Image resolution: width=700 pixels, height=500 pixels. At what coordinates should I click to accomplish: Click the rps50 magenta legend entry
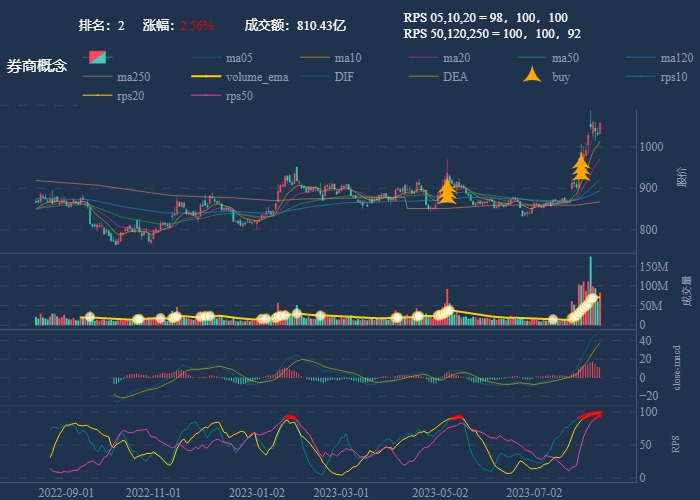tap(238, 96)
